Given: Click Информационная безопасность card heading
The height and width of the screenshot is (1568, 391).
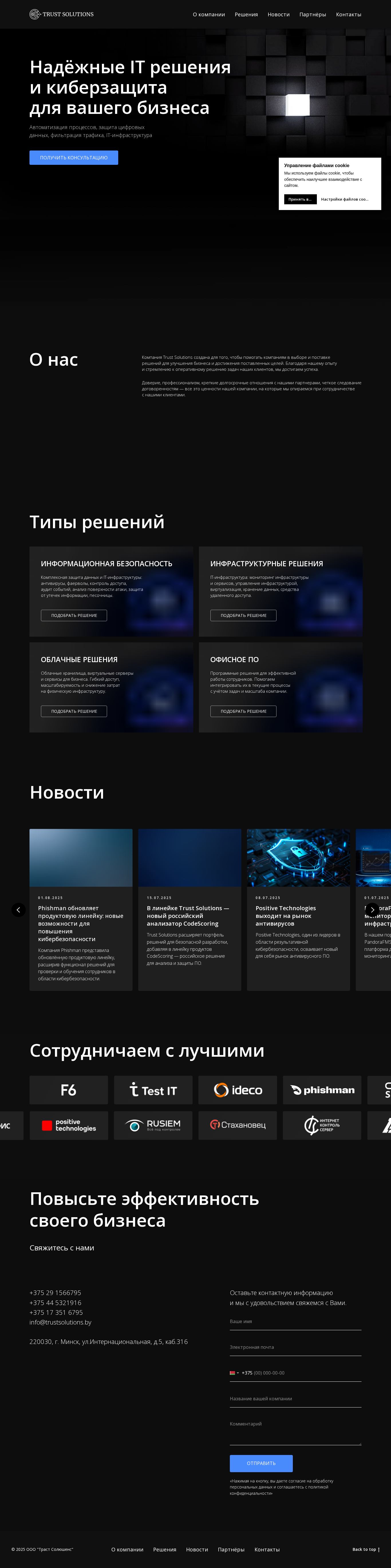Looking at the screenshot, I should (x=106, y=564).
